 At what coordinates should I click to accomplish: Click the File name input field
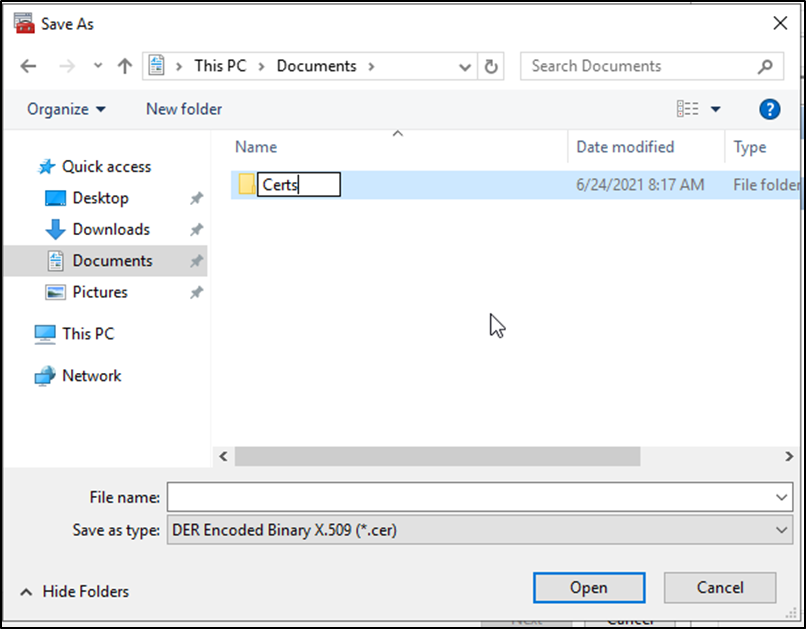click(x=470, y=497)
